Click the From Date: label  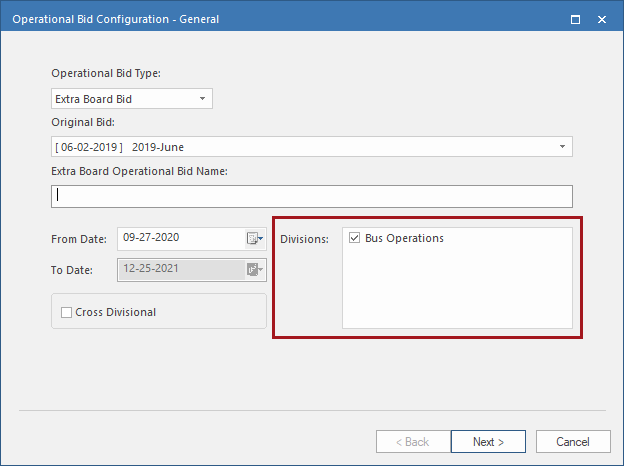coord(79,239)
